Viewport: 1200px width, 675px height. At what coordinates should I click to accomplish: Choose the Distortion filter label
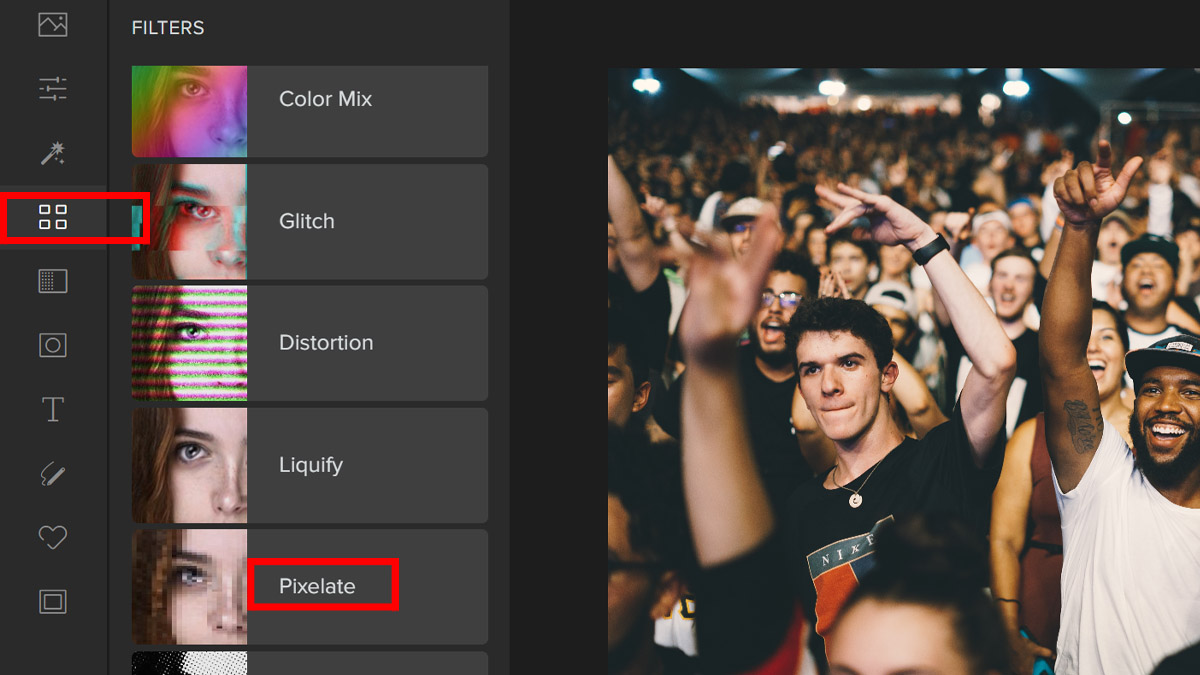point(326,343)
